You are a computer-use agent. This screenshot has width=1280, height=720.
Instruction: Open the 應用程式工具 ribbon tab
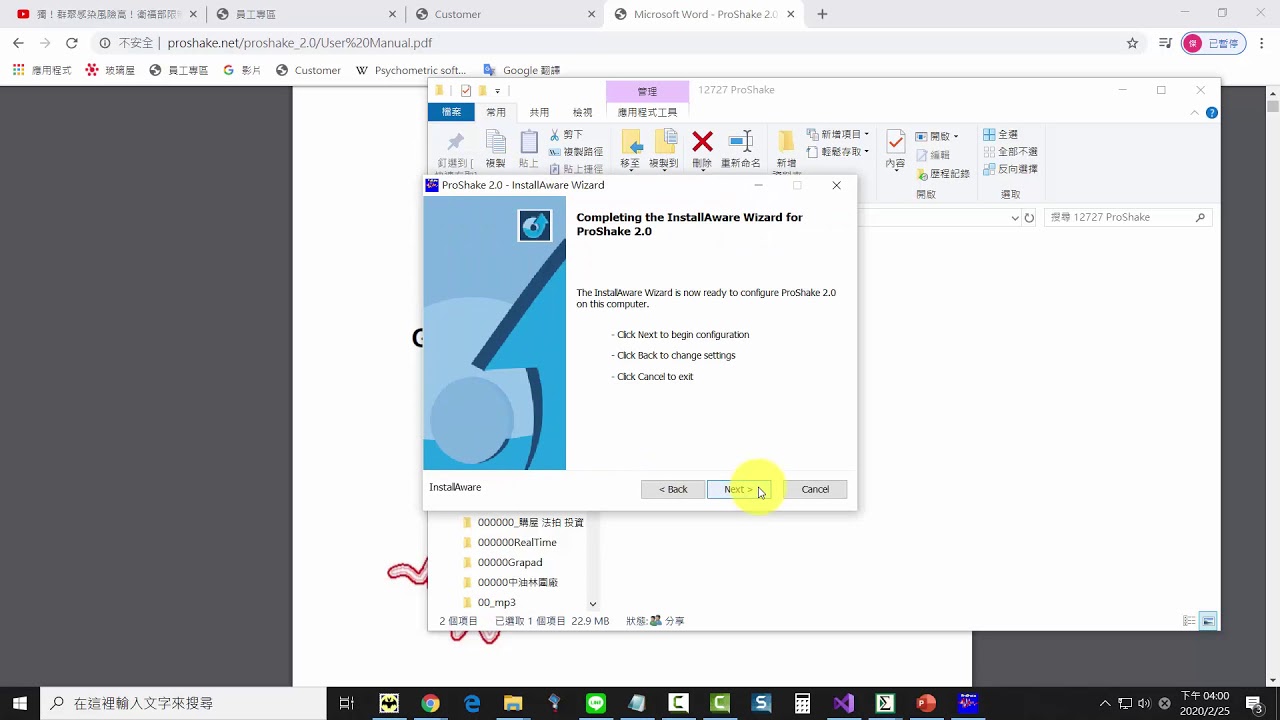pyautogui.click(x=647, y=112)
